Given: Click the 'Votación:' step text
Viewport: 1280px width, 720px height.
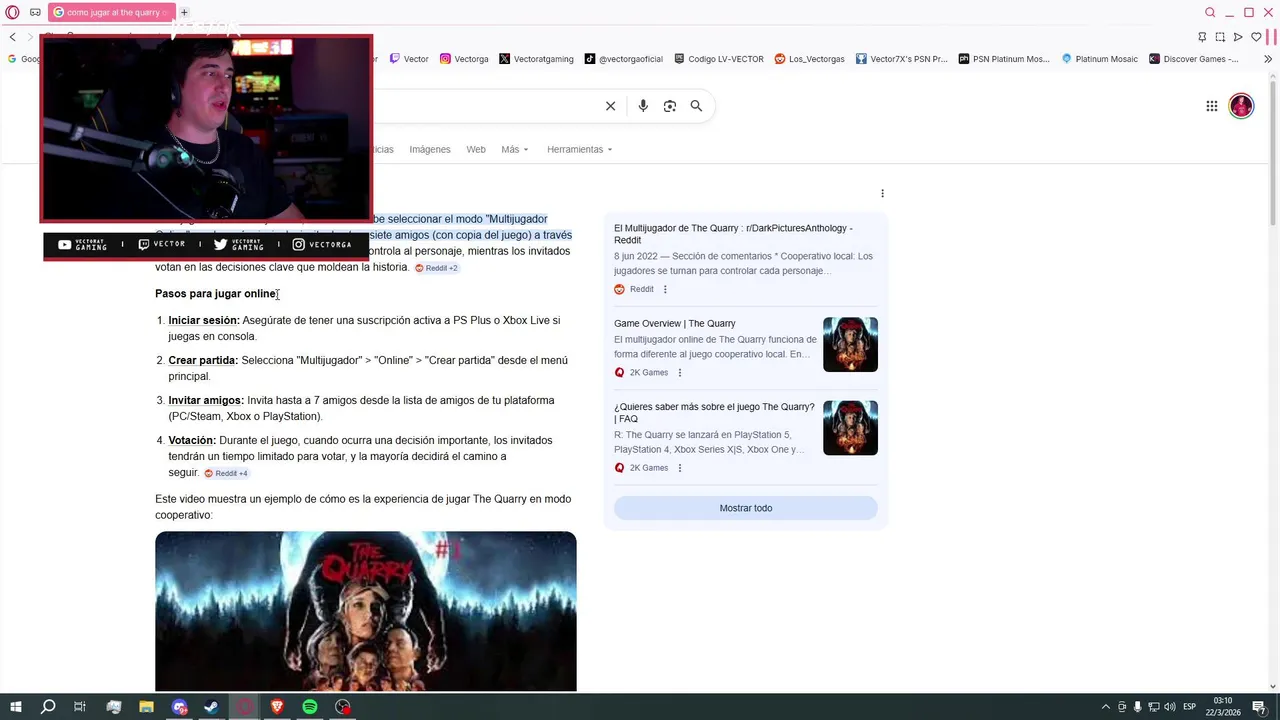Looking at the screenshot, I should [x=192, y=440].
